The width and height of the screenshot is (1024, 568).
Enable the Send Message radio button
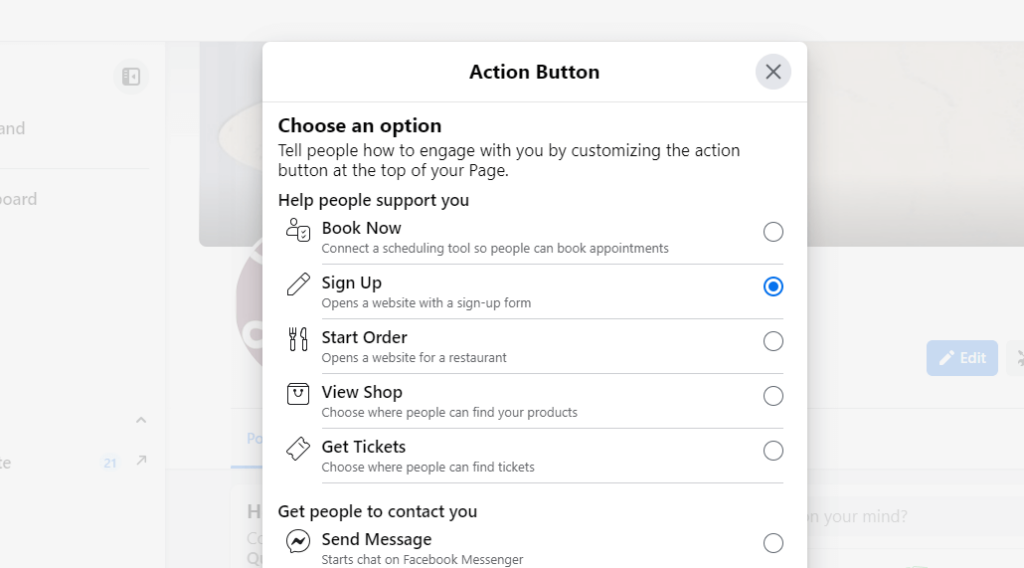[x=773, y=543]
